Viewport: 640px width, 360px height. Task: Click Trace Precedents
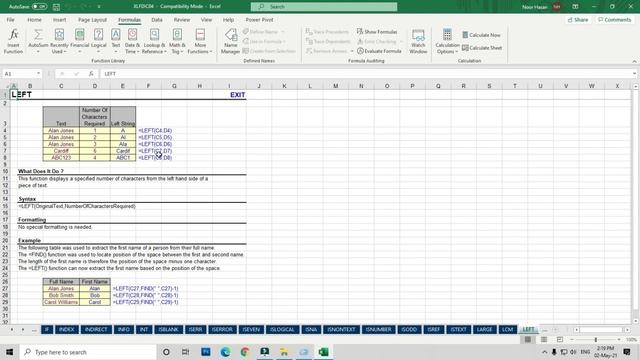coord(327,31)
